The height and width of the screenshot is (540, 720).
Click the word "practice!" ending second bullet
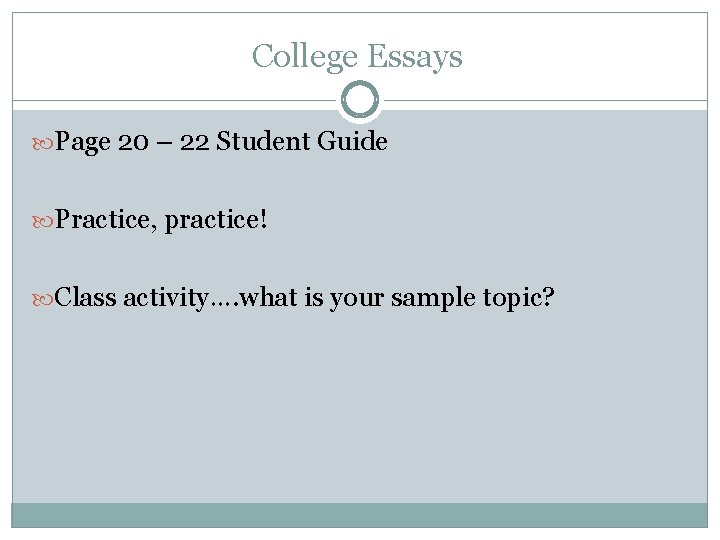216,219
